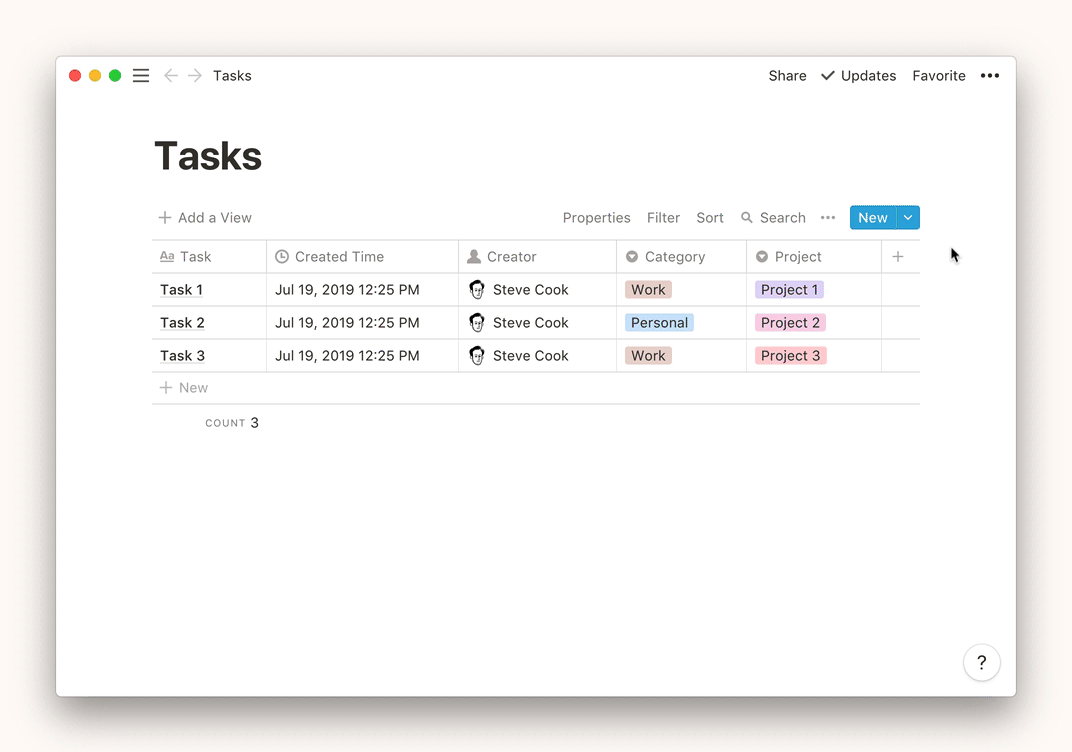Click the Share button
1072x752 pixels.
coord(787,76)
